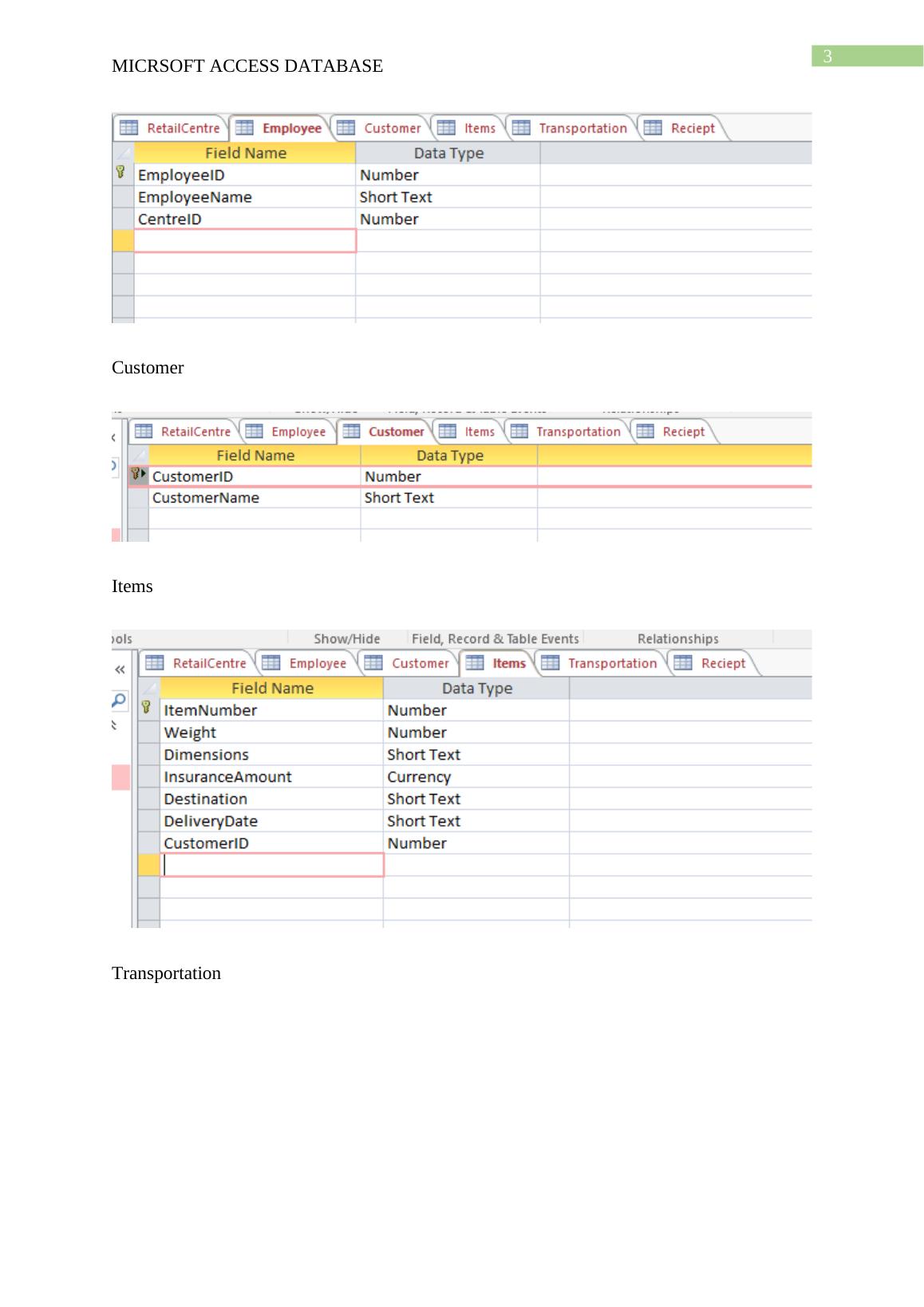Click the search magnifier icon in left pane
Viewport: 924px width, 1307px height.
tap(119, 701)
